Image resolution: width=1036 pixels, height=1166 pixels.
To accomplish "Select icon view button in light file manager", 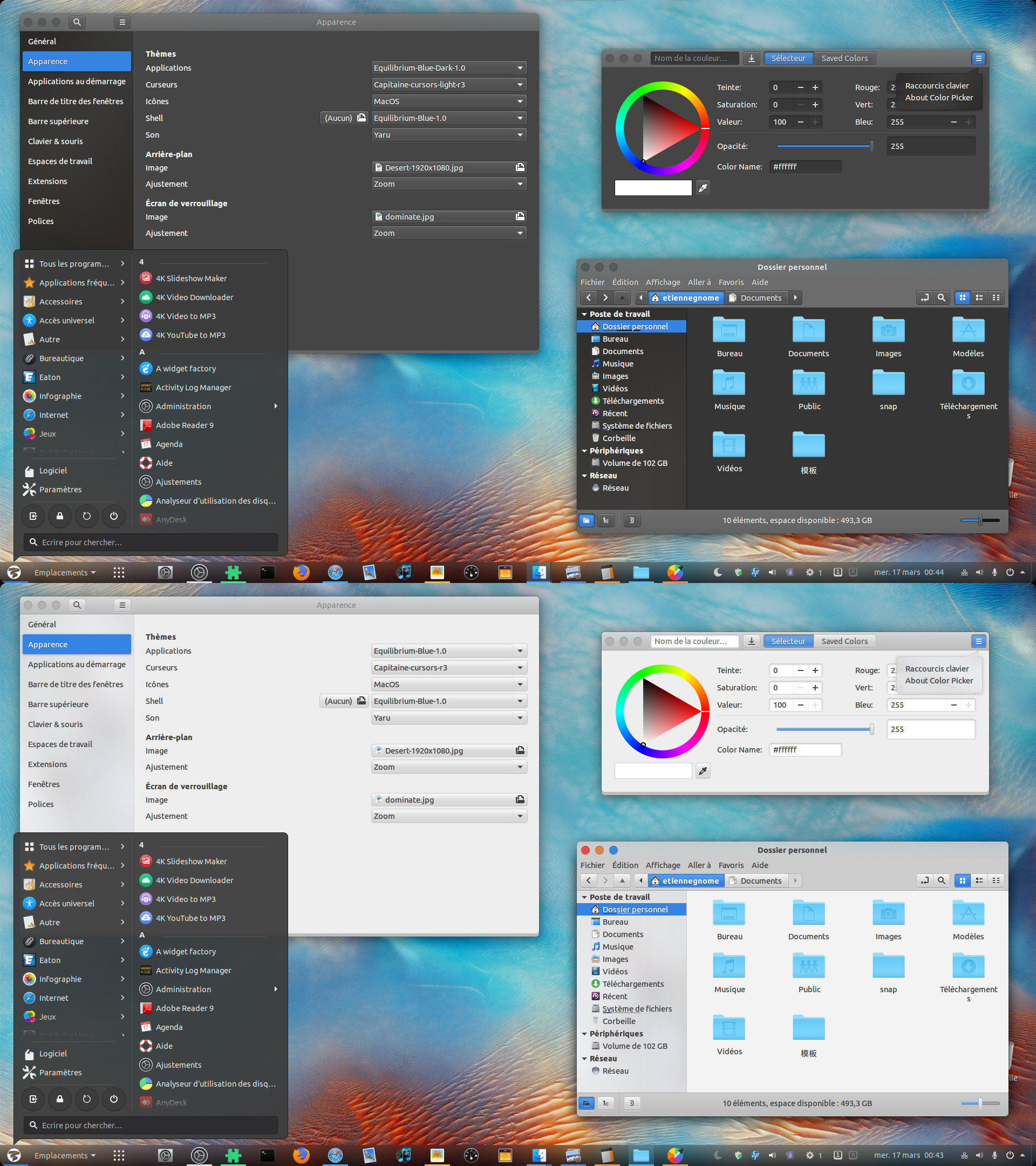I will 963,881.
